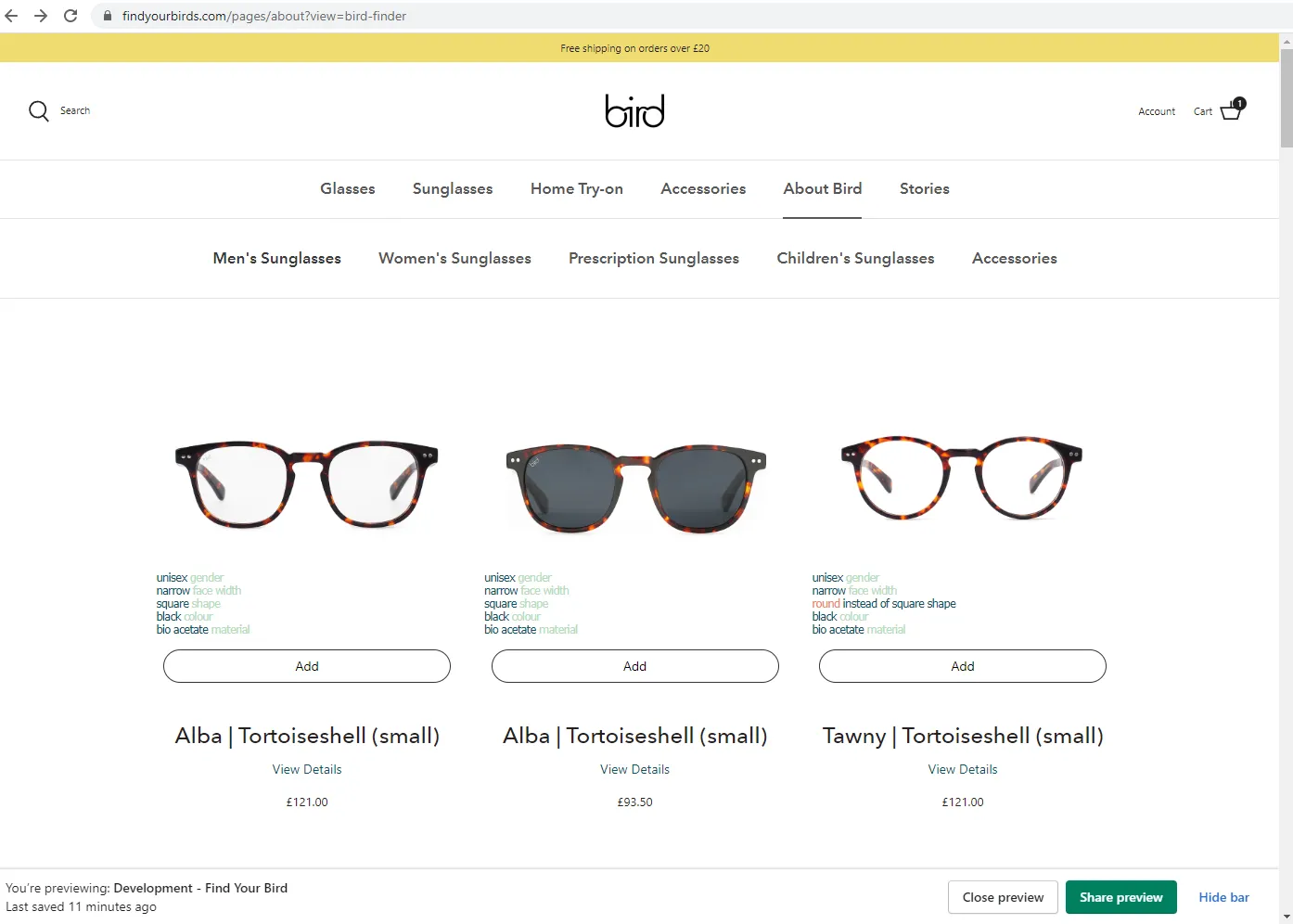The height and width of the screenshot is (924, 1293).
Task: Open the Stories menu item
Action: 925,188
